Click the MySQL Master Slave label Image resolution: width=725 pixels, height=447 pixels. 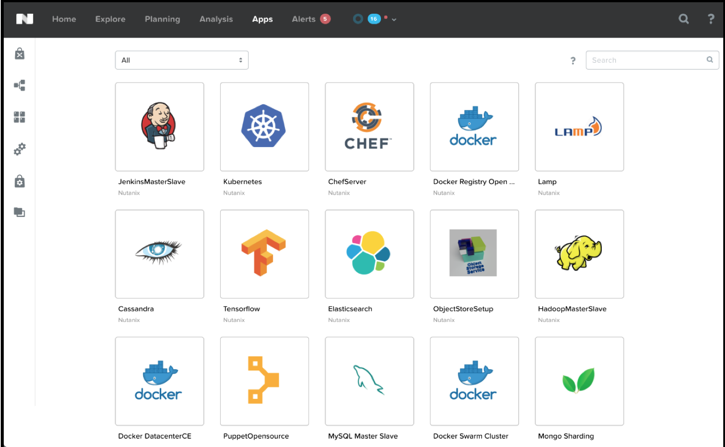click(x=362, y=436)
